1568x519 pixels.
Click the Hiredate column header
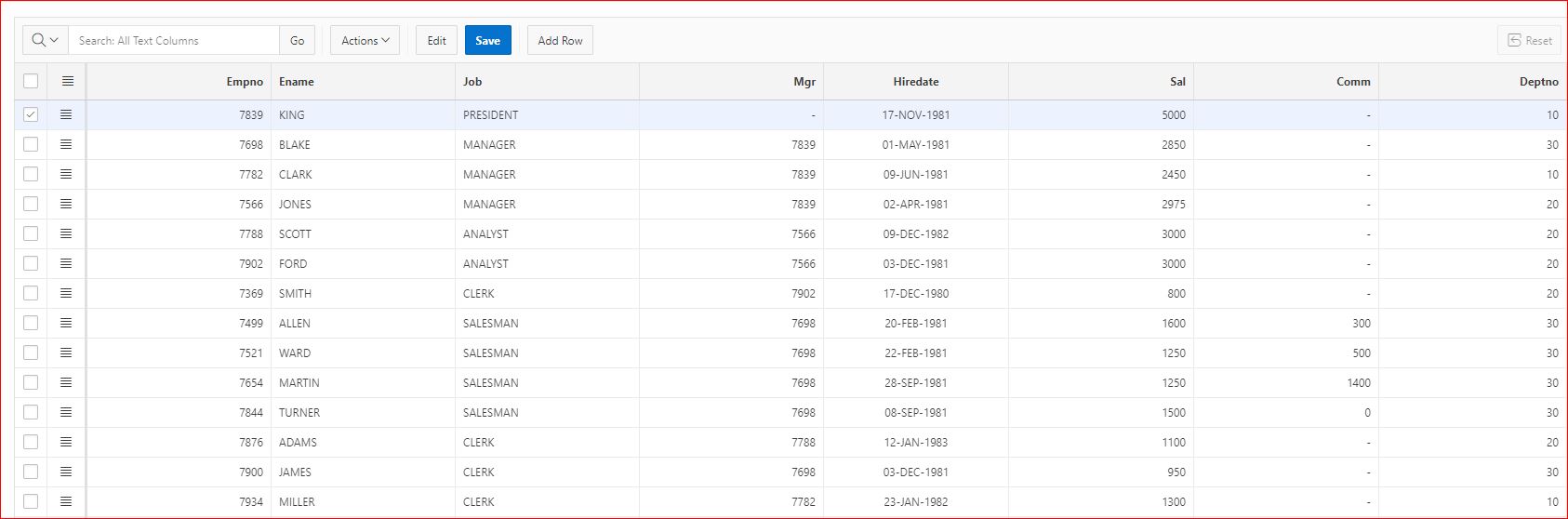(x=915, y=82)
